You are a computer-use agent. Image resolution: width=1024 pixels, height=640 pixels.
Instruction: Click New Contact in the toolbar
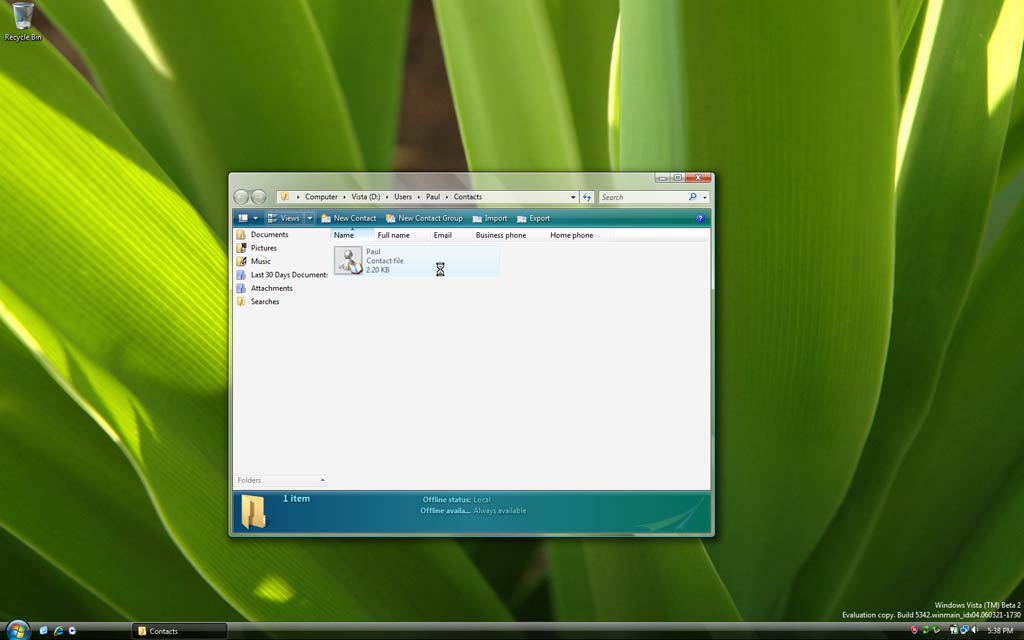pos(349,218)
